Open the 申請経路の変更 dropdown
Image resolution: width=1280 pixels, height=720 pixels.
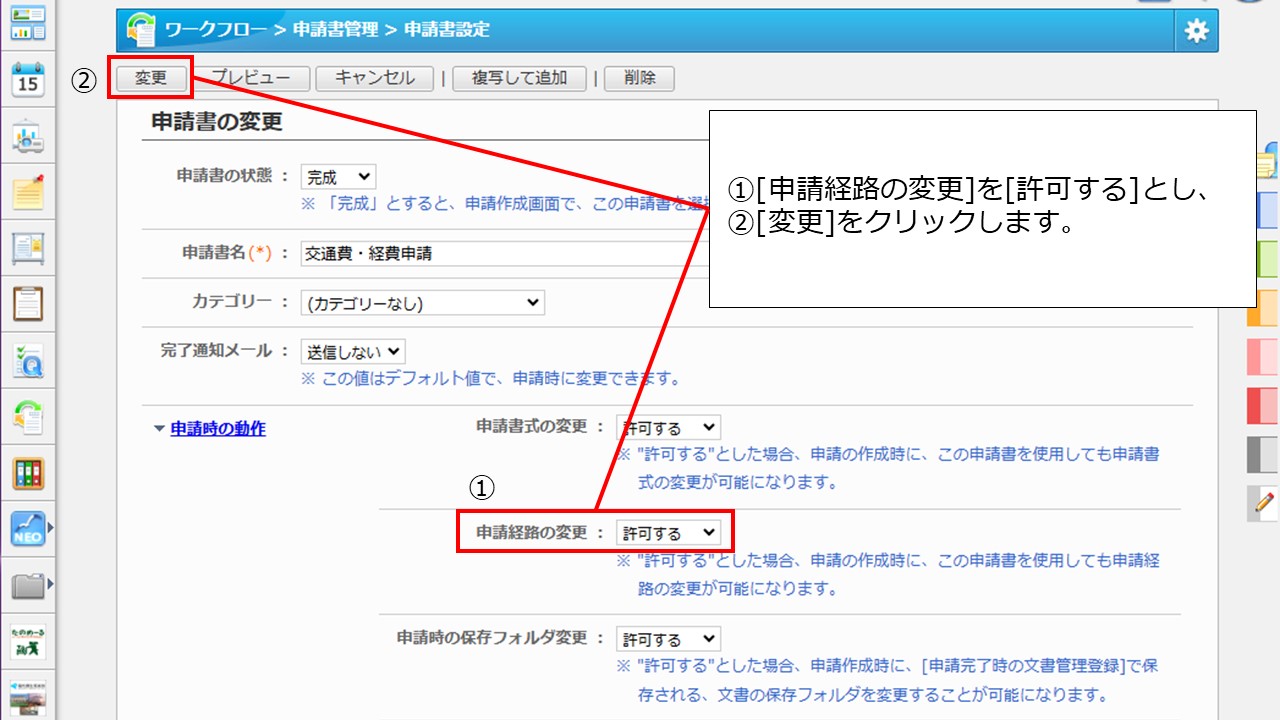(668, 533)
